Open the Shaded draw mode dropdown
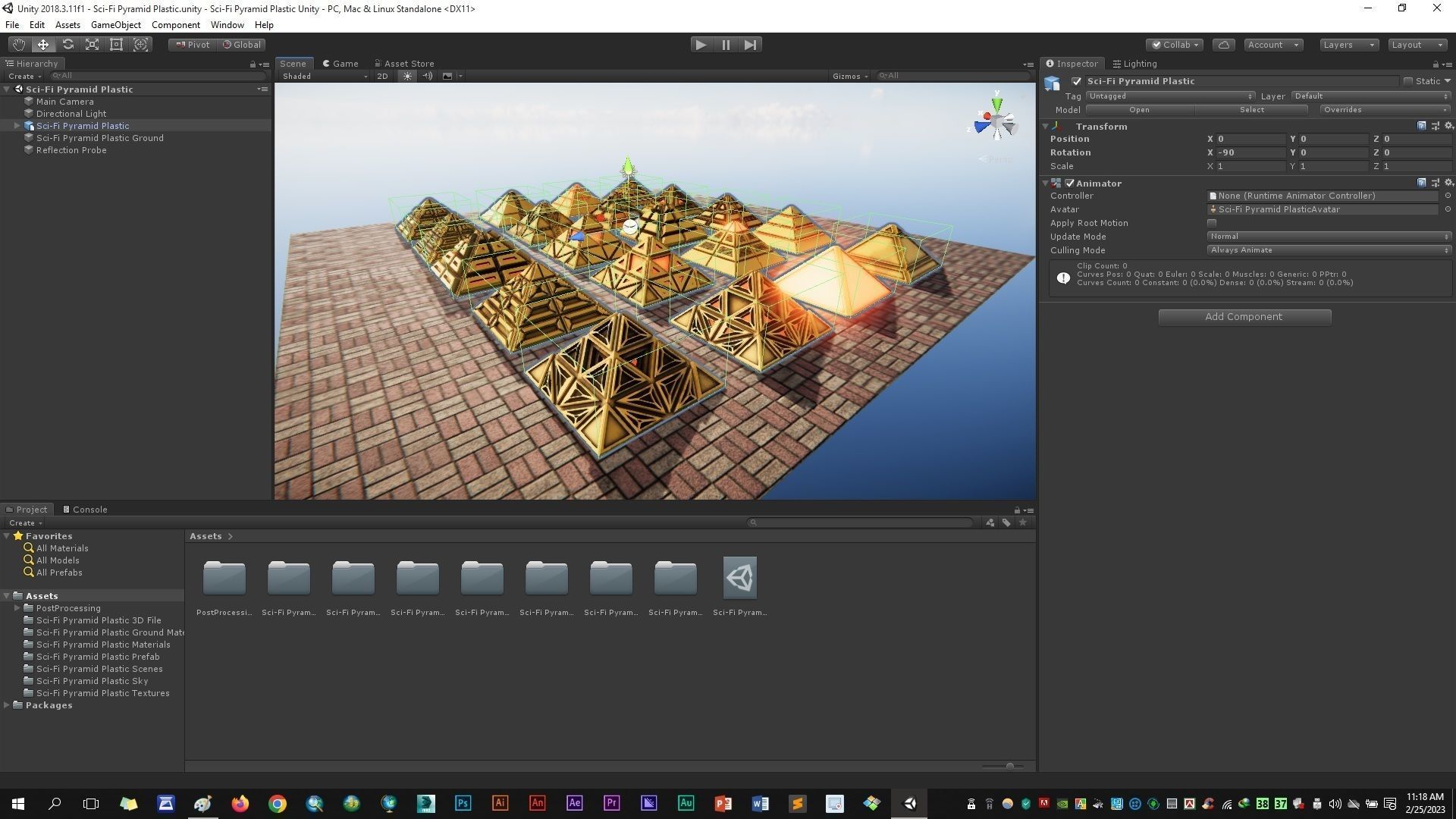The height and width of the screenshot is (819, 1456). (x=324, y=76)
